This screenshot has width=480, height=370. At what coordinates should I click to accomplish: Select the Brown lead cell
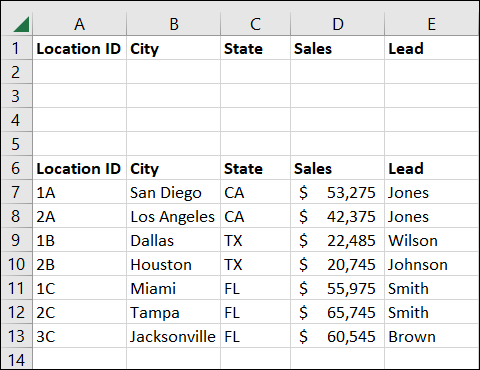pos(432,336)
